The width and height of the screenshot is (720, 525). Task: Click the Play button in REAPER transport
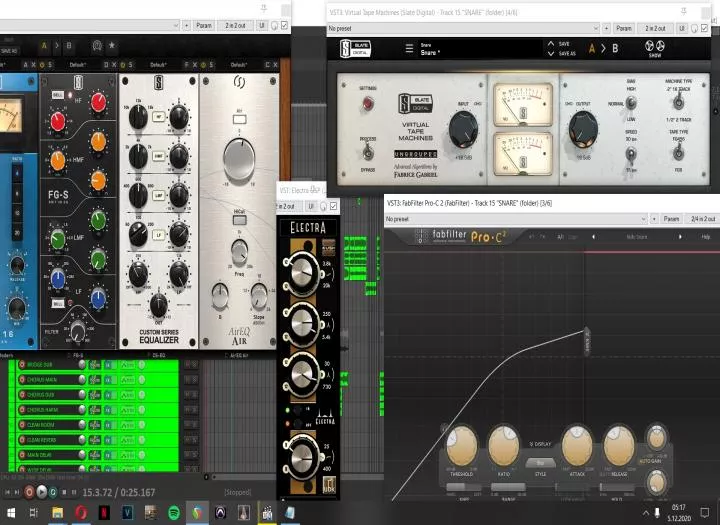[41, 492]
